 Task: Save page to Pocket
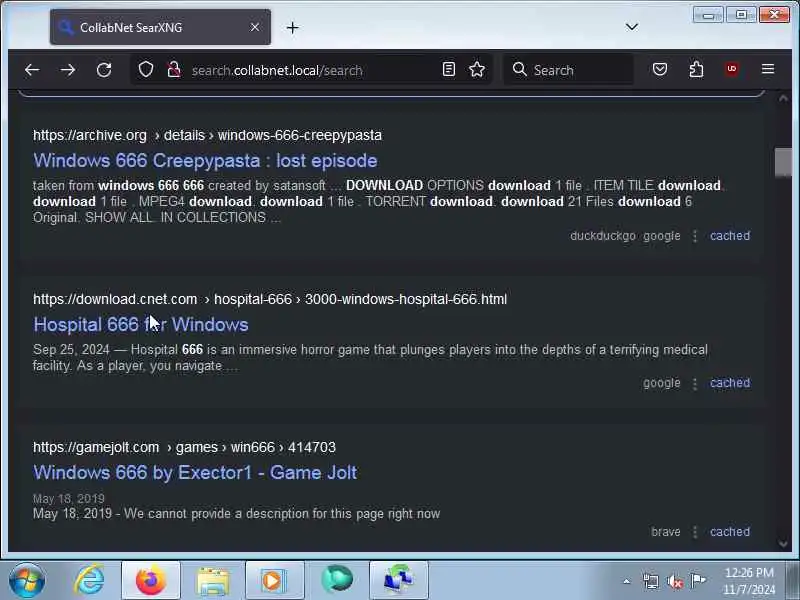point(660,69)
